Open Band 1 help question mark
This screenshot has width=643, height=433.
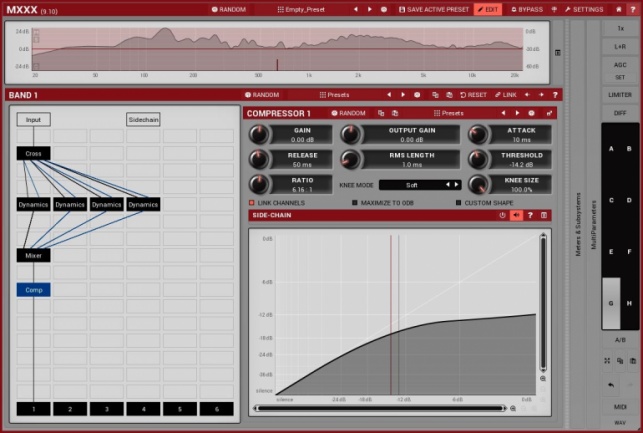tap(555, 95)
